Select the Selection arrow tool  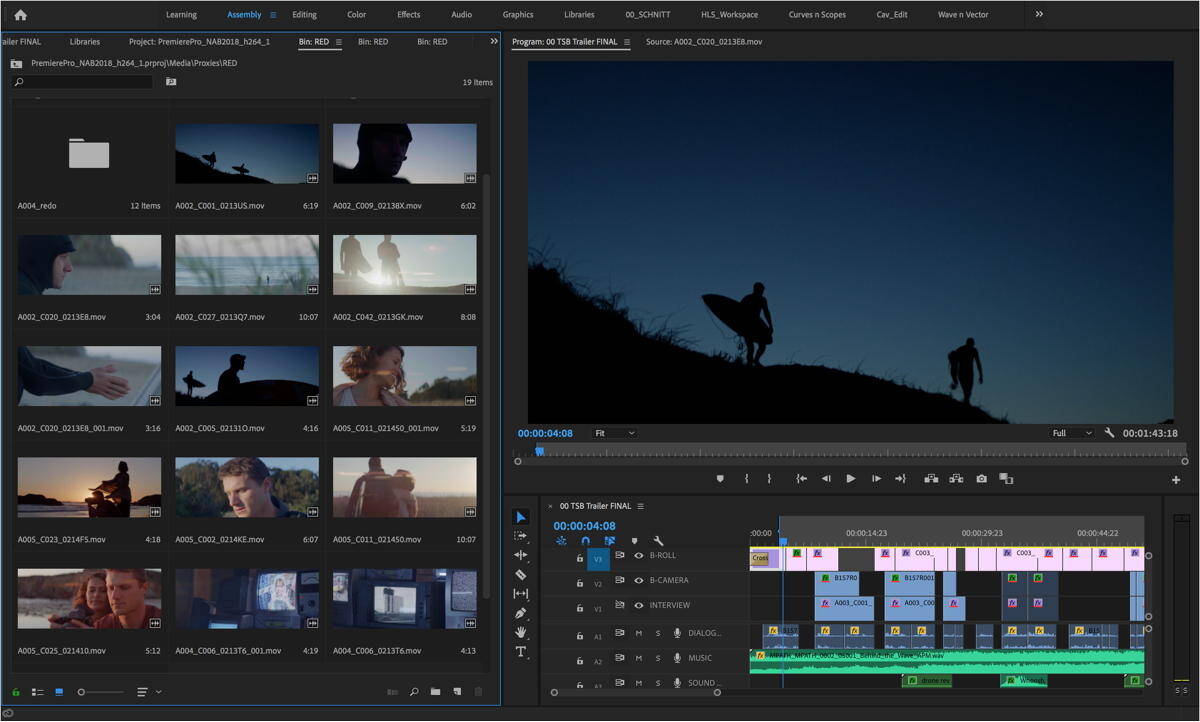click(x=521, y=517)
